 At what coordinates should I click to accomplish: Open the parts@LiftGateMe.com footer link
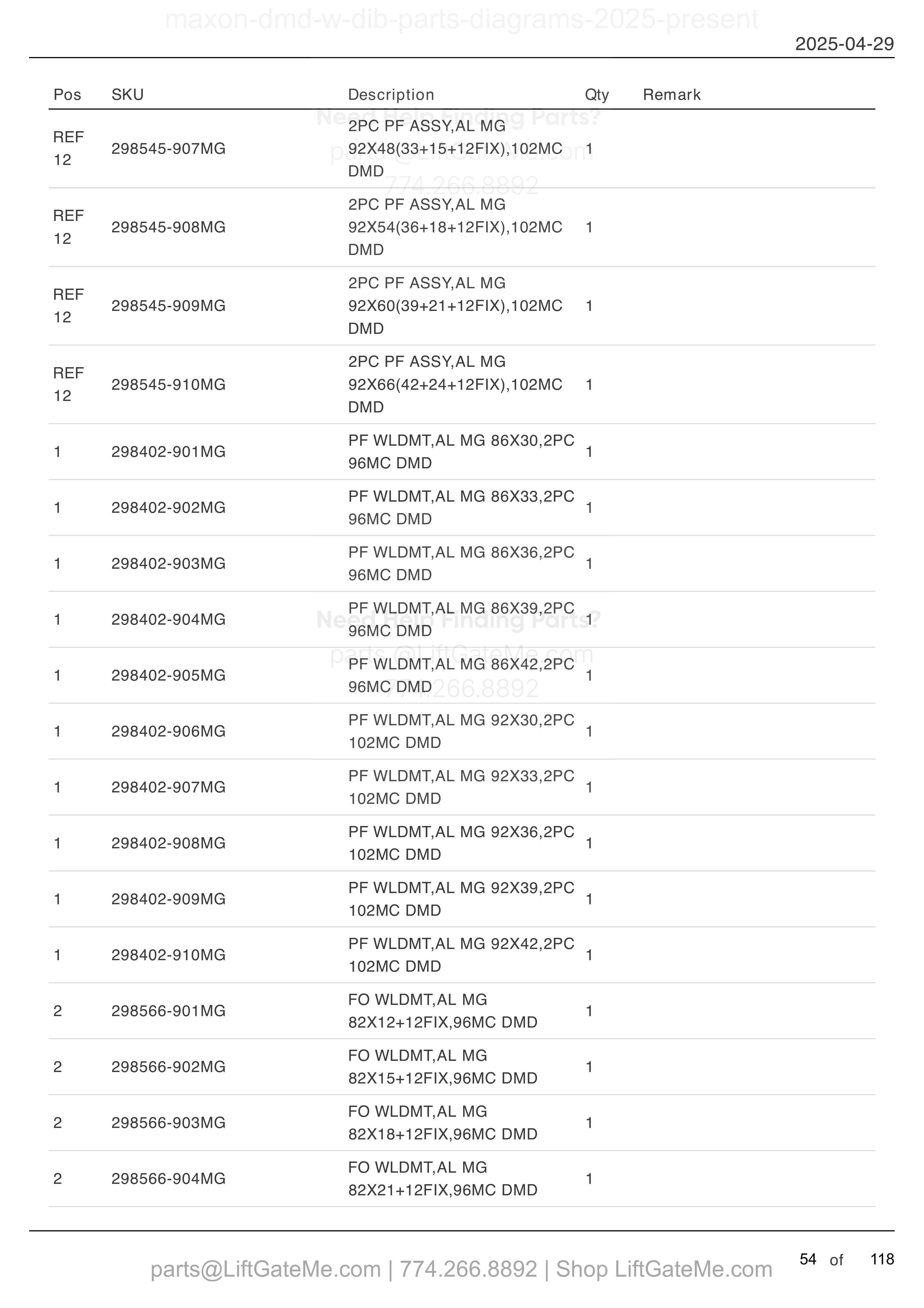tap(266, 1269)
